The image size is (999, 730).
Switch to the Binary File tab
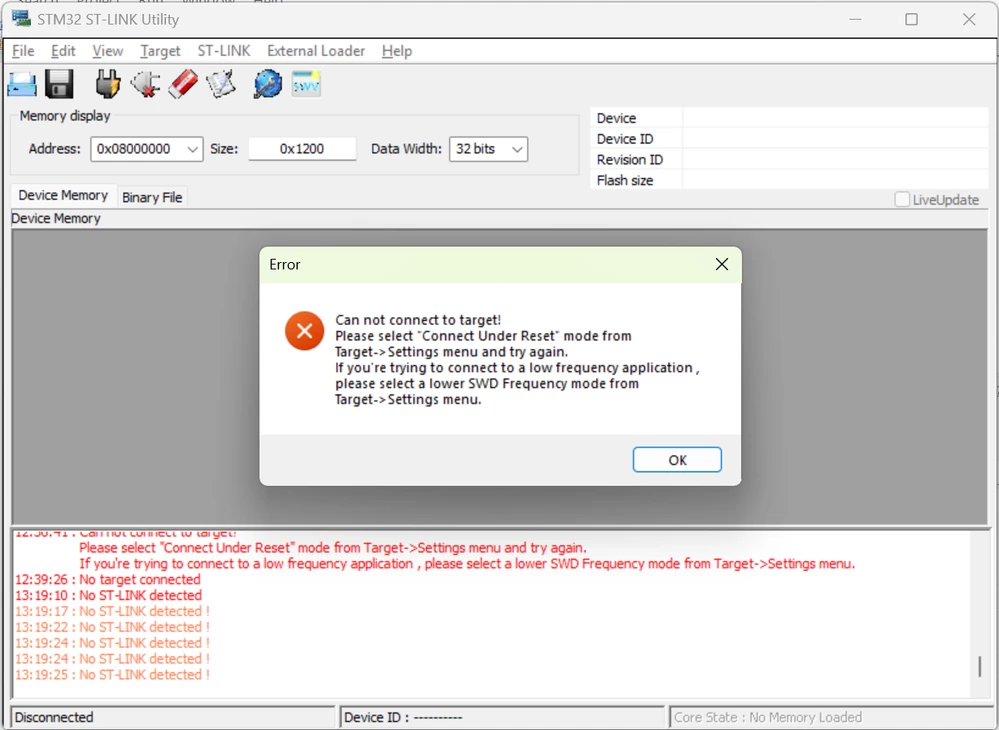152,197
